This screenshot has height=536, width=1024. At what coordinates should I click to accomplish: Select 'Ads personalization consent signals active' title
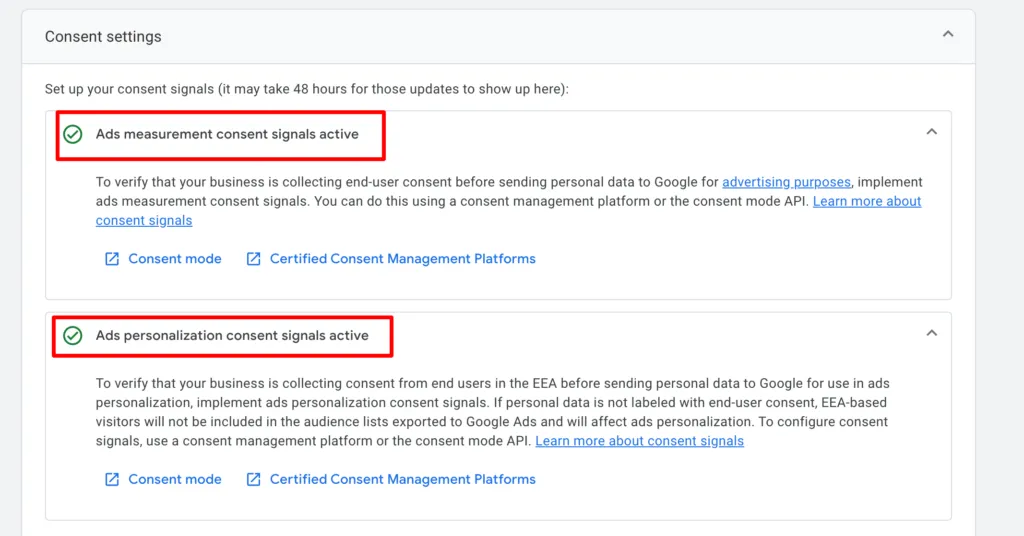[x=232, y=336]
